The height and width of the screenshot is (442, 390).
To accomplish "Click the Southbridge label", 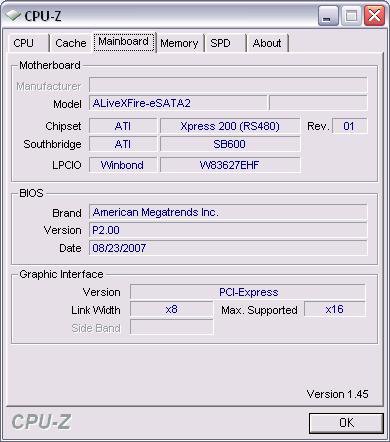I will [x=52, y=144].
